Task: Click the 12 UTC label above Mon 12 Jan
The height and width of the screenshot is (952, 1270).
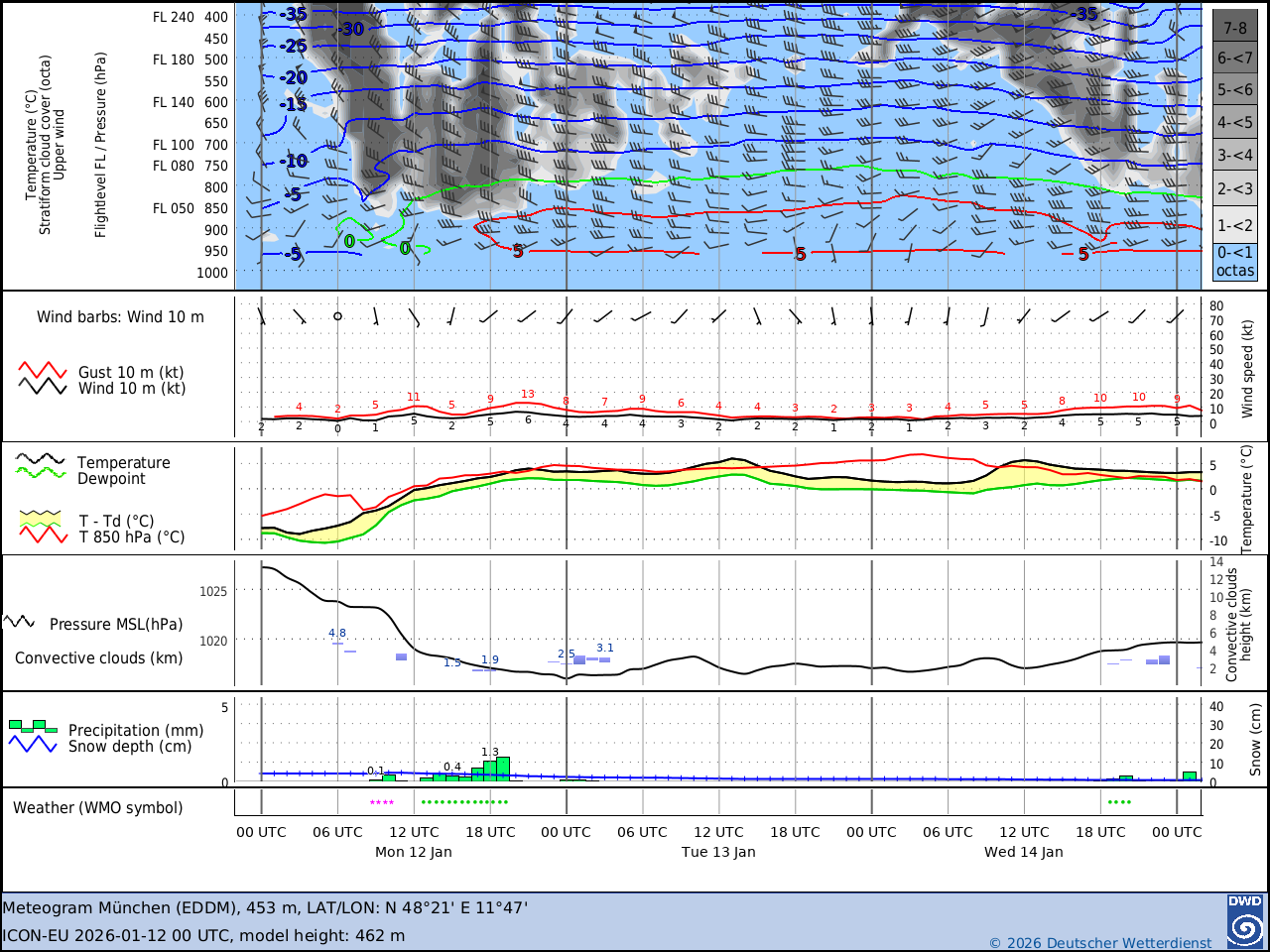Action: click(414, 832)
